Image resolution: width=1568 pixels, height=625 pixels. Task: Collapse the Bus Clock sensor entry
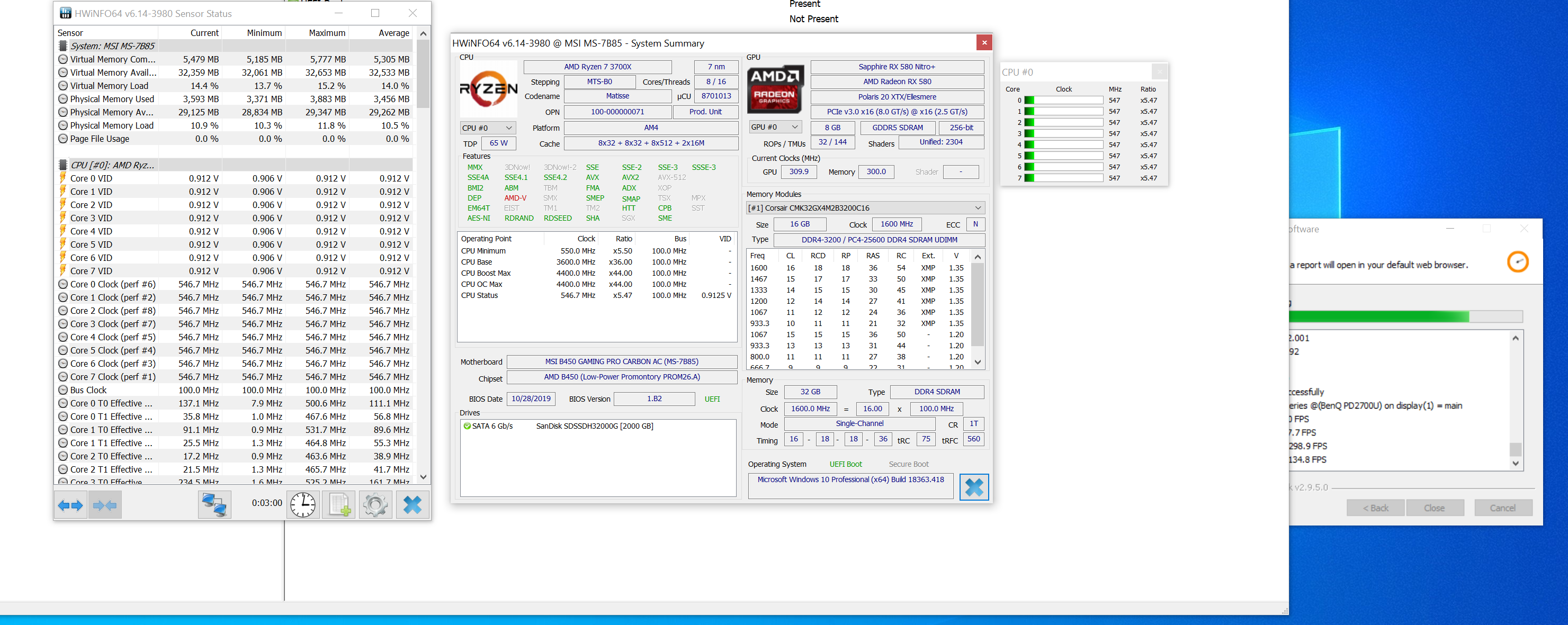[62, 390]
